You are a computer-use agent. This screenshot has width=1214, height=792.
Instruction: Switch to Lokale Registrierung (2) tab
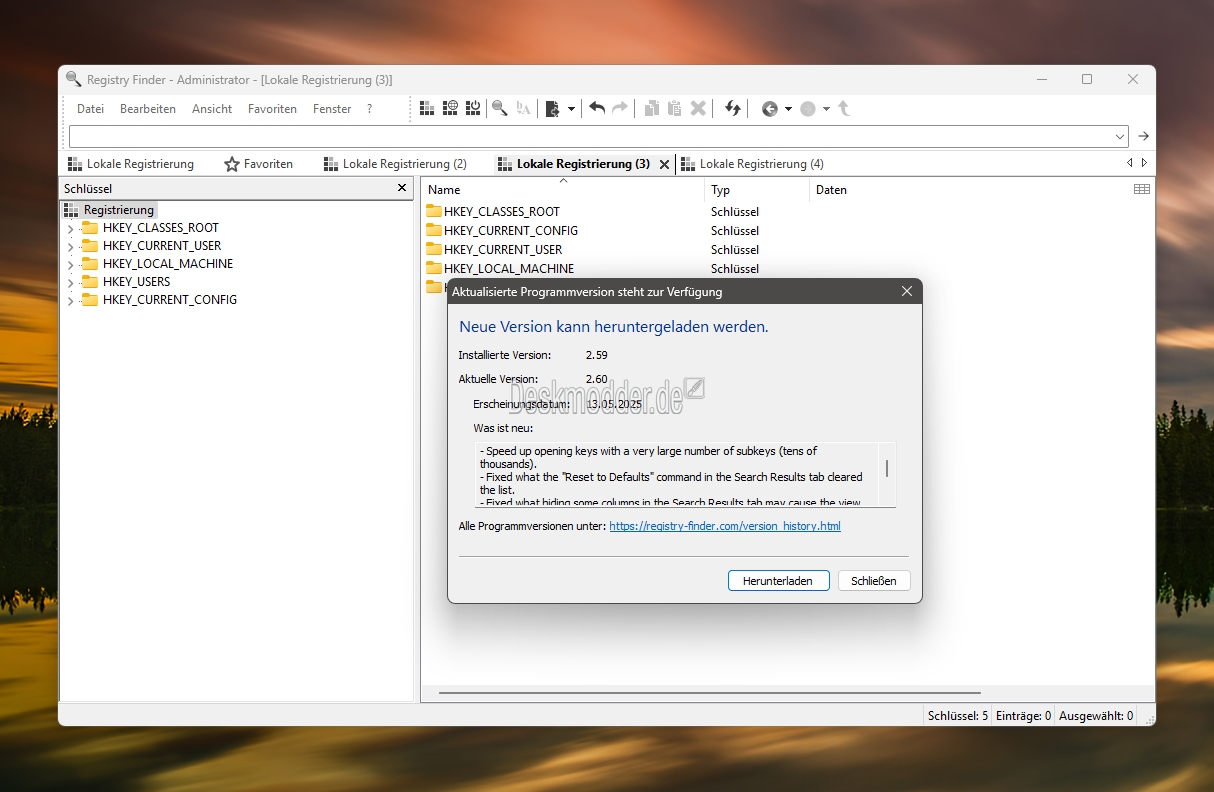tap(395, 164)
